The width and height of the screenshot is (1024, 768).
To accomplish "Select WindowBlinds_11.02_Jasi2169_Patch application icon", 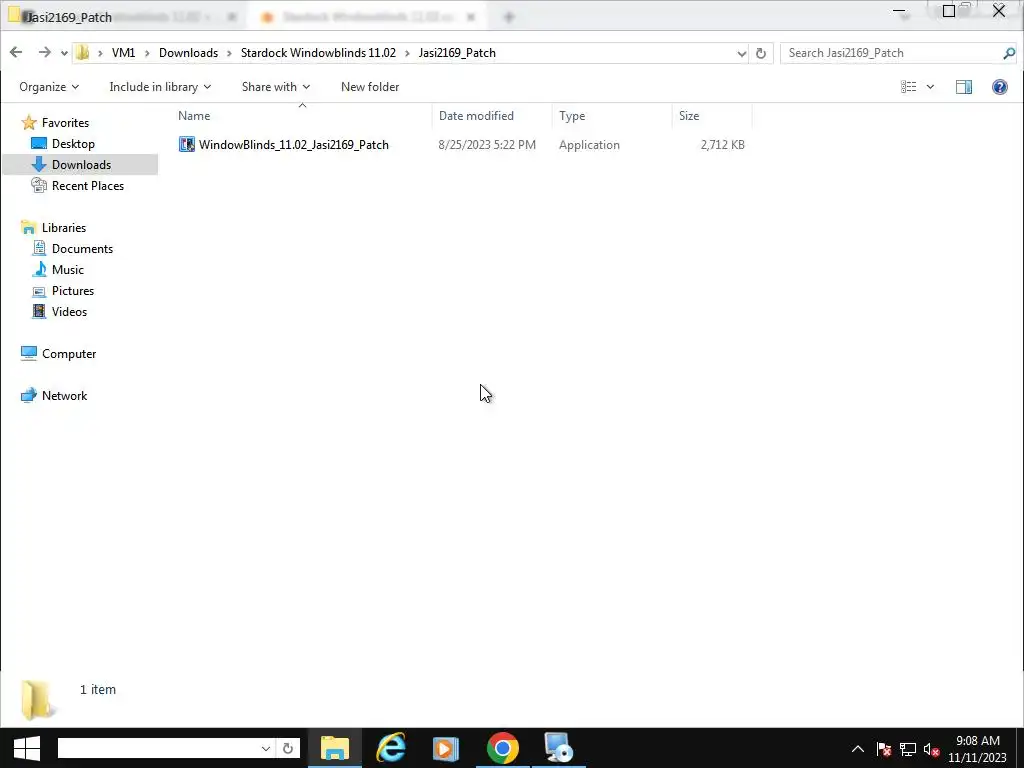I will coord(187,144).
